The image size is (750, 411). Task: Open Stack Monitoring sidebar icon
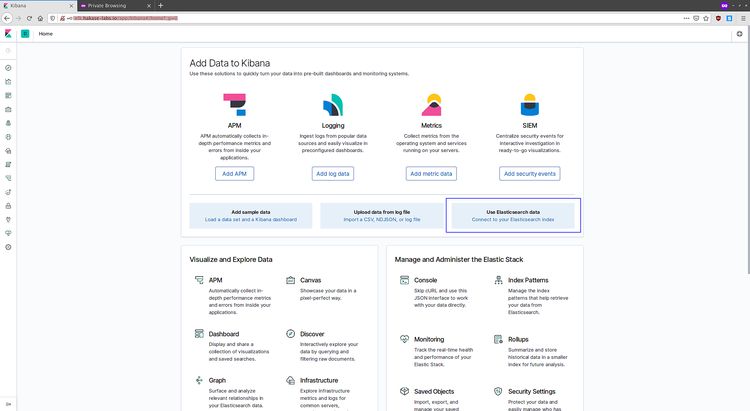tap(8, 233)
